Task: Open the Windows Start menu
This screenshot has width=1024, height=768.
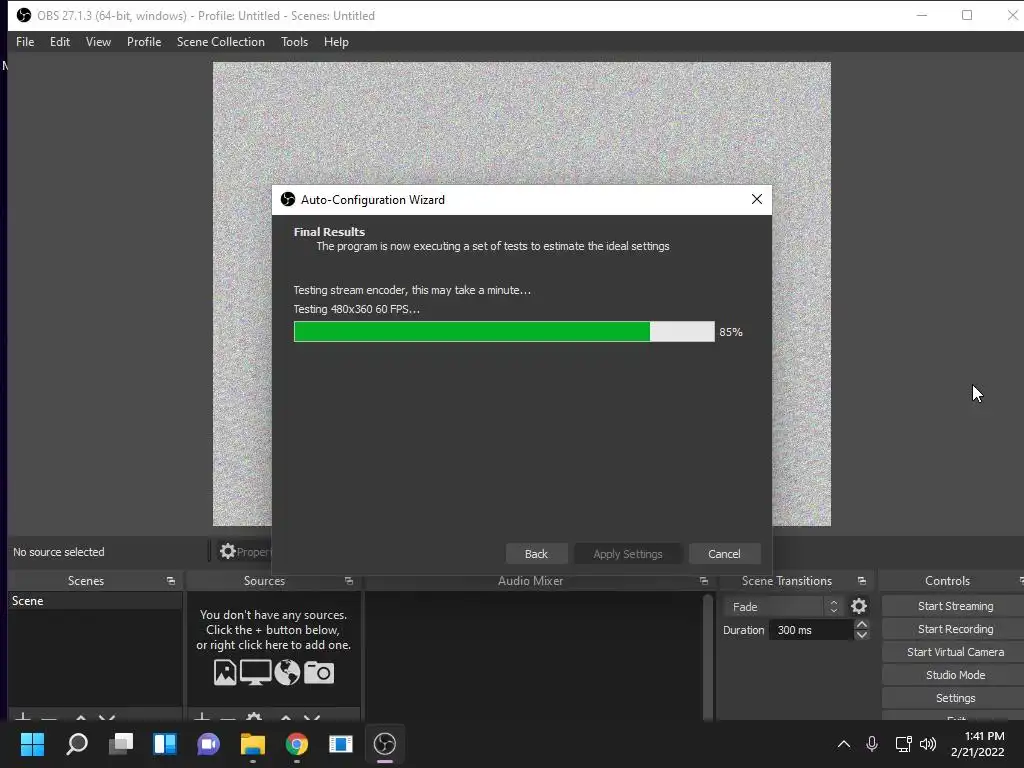Action: click(32, 744)
